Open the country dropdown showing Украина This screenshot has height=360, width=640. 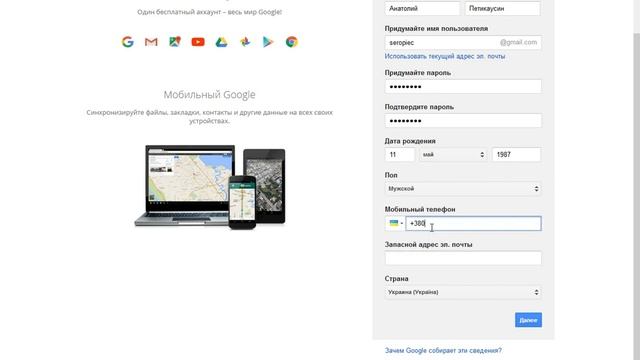pos(463,292)
